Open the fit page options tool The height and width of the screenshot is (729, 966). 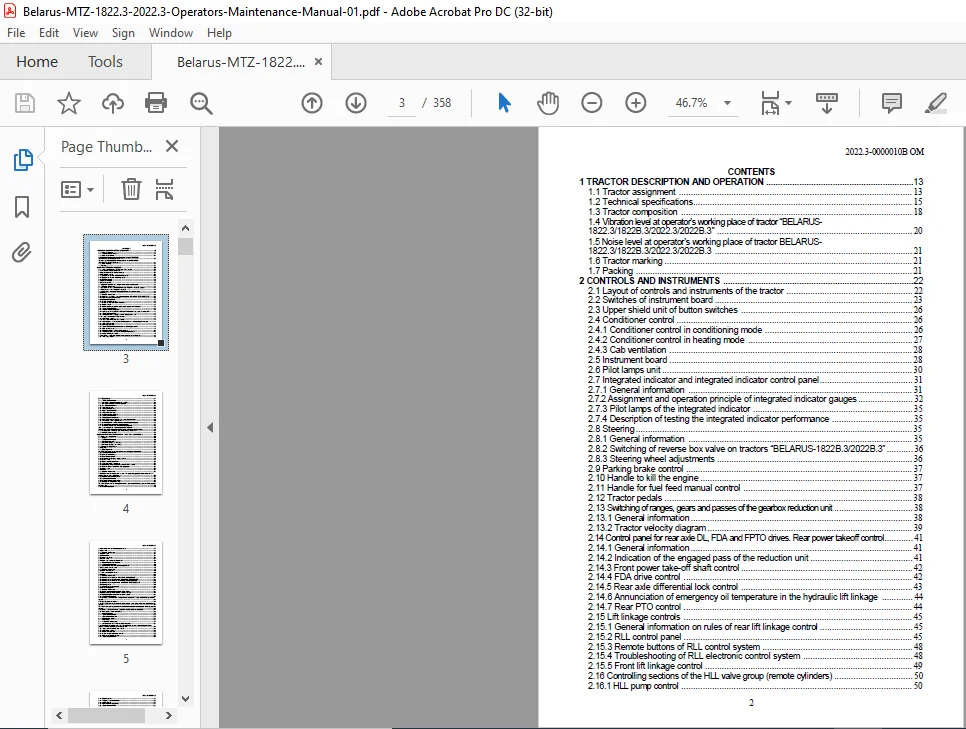(775, 103)
